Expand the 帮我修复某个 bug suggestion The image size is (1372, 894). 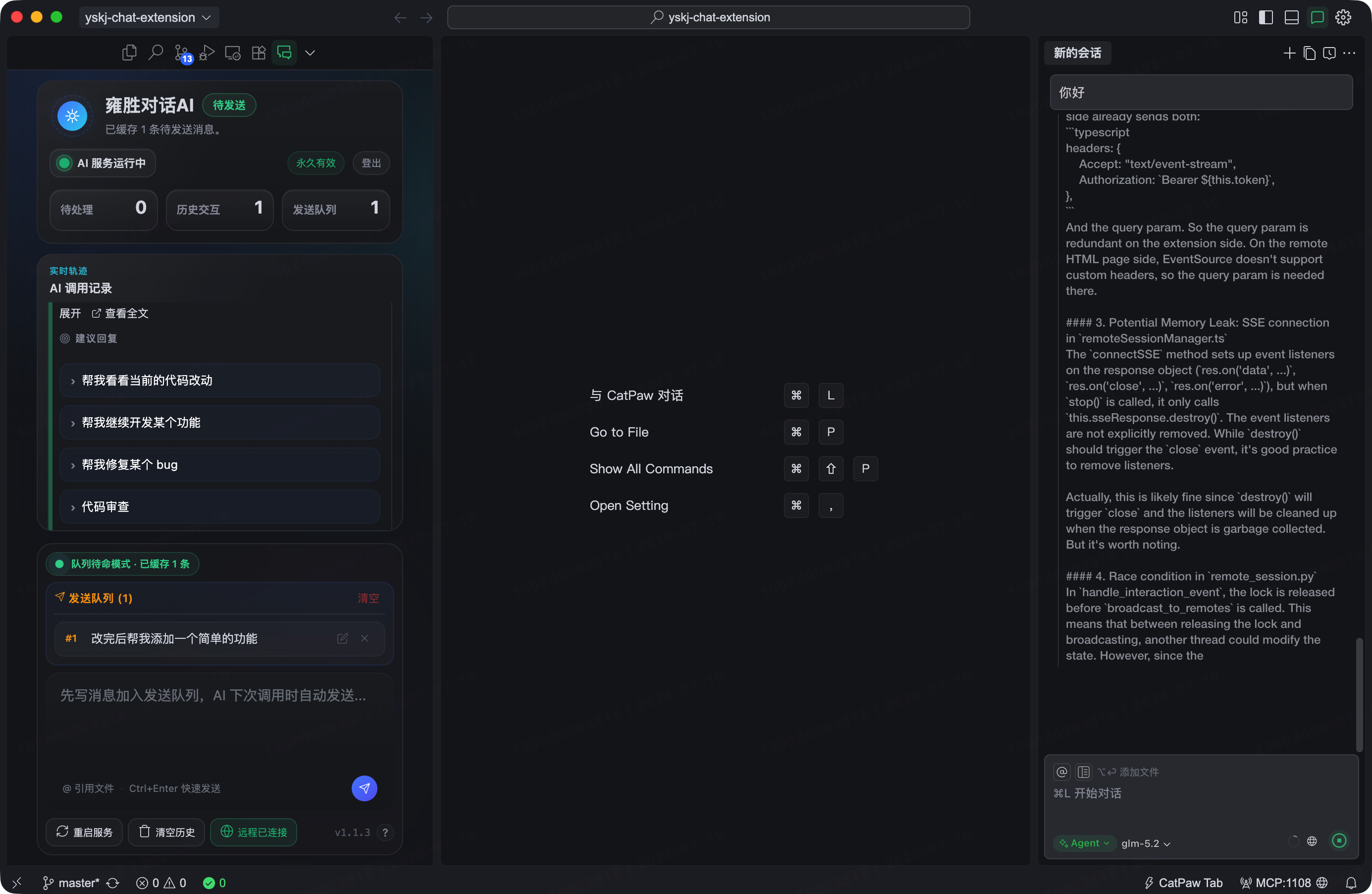point(219,464)
